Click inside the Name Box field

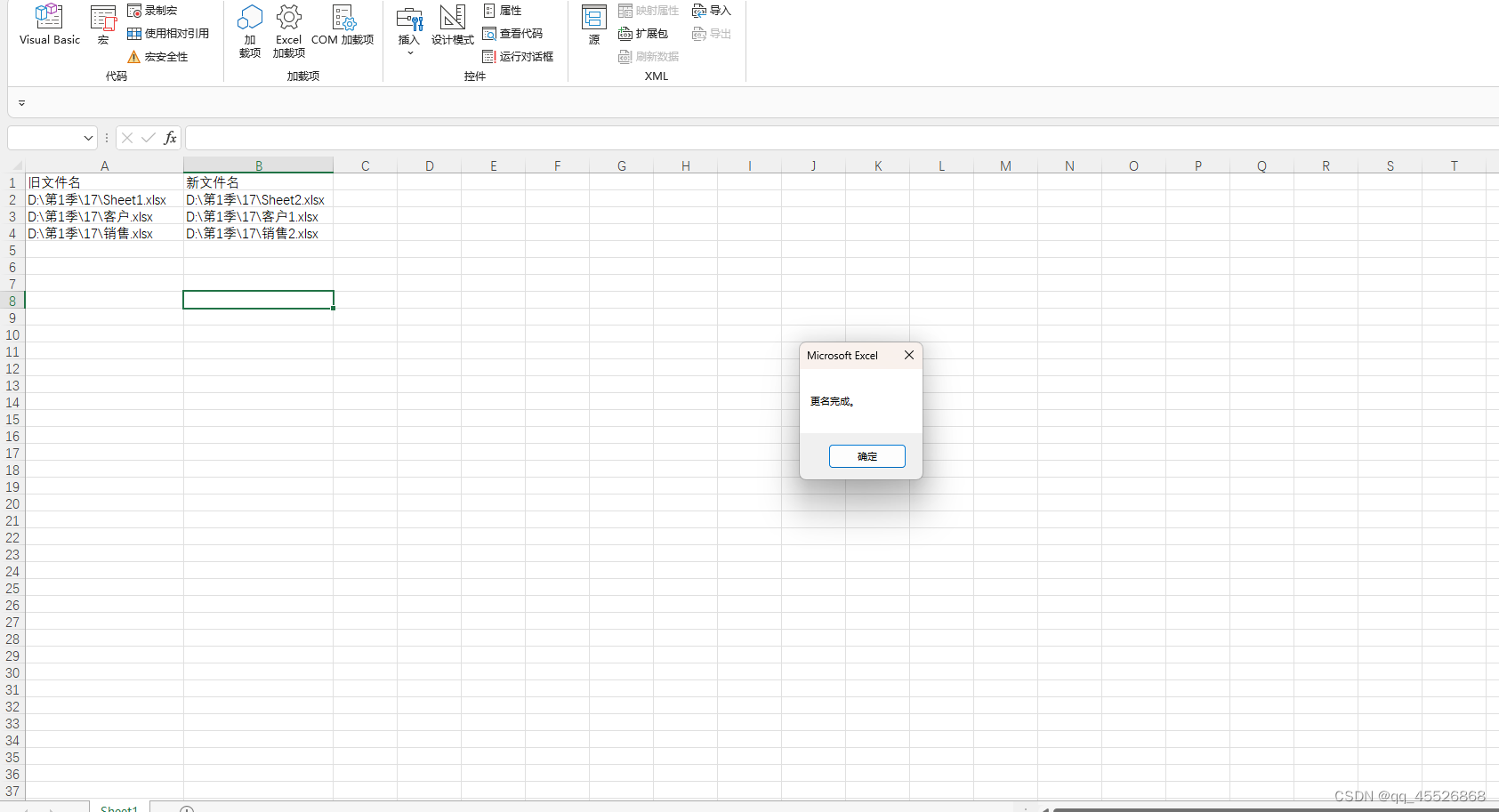pyautogui.click(x=44, y=138)
